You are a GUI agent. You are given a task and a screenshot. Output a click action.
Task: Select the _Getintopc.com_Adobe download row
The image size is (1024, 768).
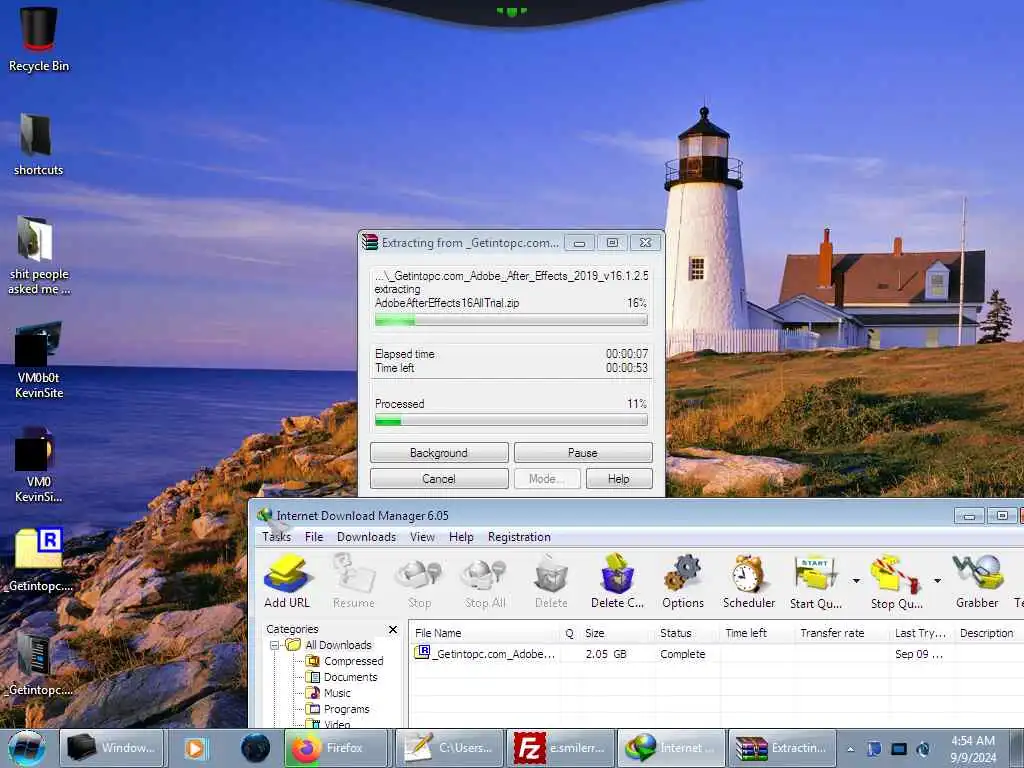[x=716, y=654]
